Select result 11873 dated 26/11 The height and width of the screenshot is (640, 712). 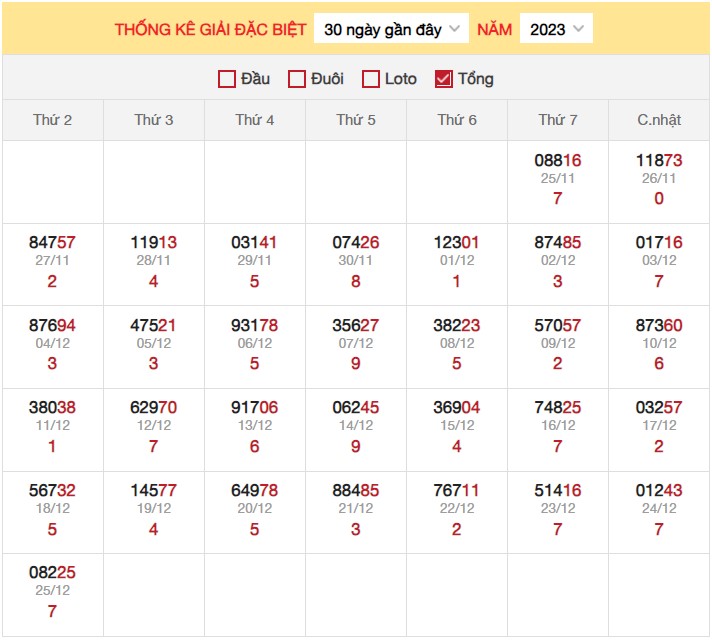point(659,160)
